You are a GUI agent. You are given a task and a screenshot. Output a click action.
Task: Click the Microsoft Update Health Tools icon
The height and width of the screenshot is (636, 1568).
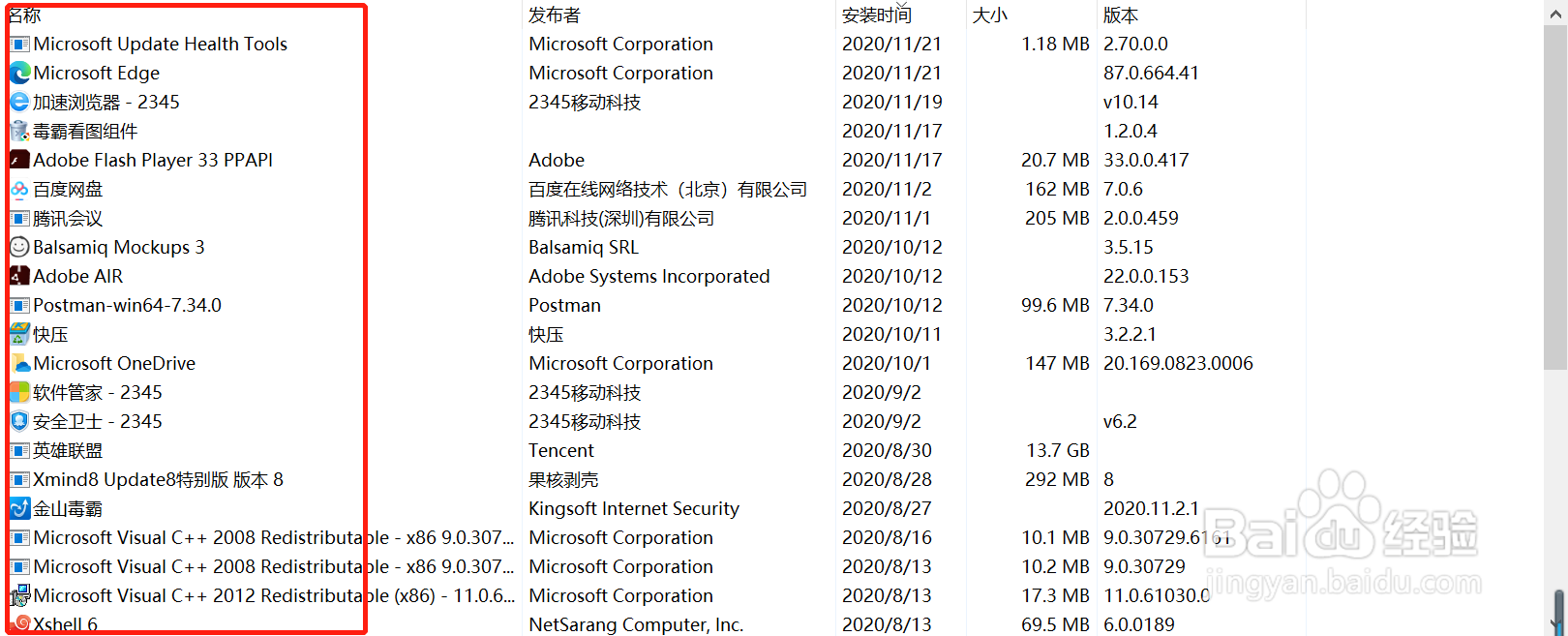pyautogui.click(x=18, y=44)
